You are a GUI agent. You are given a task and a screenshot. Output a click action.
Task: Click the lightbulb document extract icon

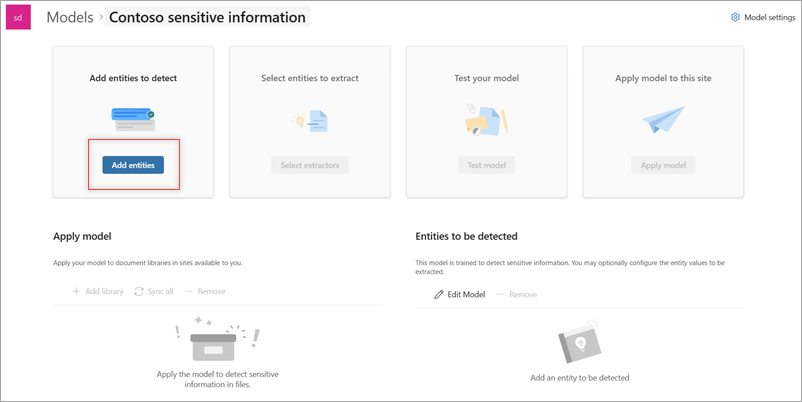coord(309,121)
